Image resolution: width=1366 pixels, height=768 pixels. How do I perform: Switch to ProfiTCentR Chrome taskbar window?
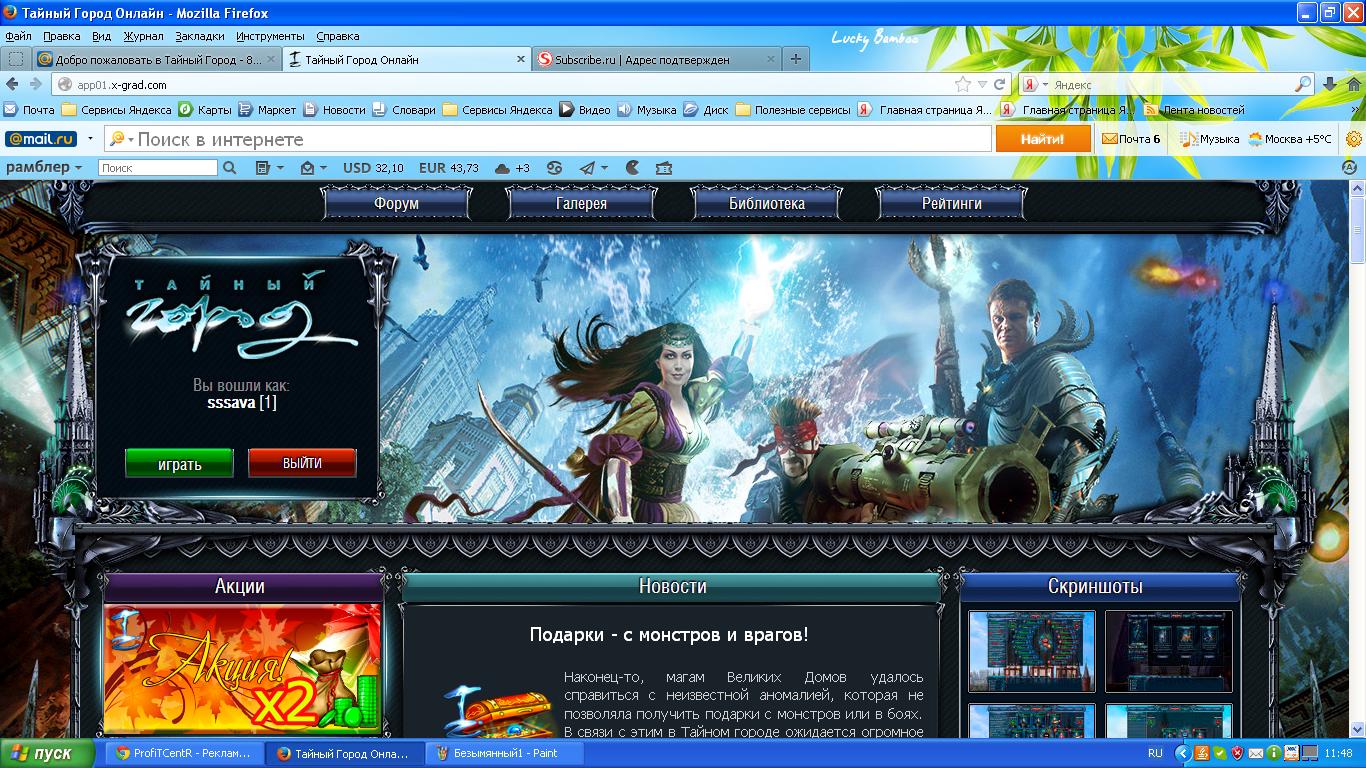click(184, 753)
